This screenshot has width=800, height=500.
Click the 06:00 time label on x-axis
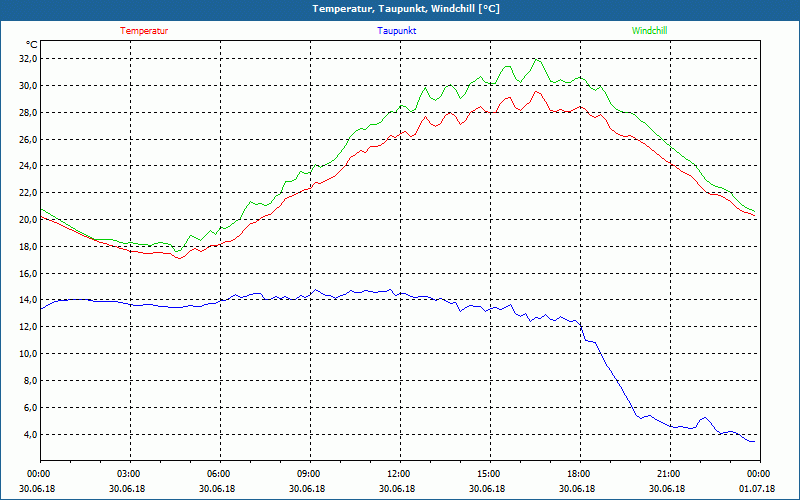220,474
